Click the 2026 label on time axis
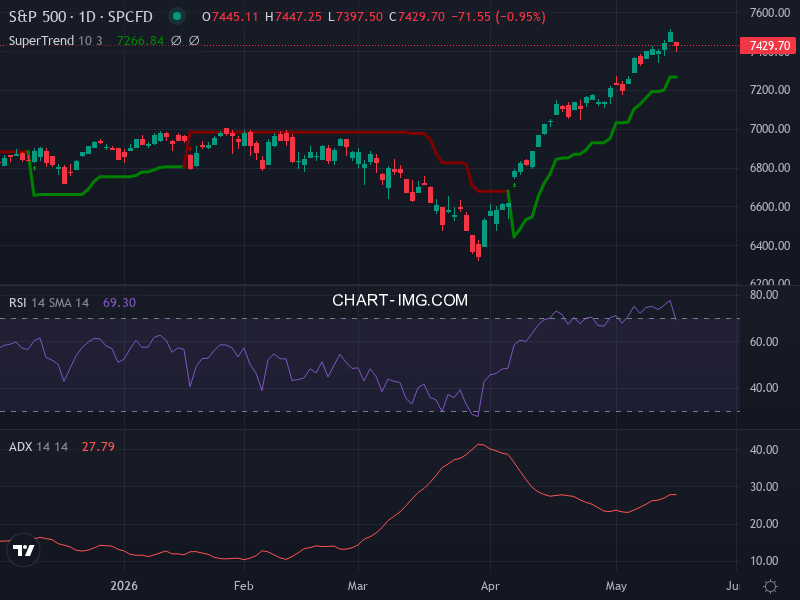The width and height of the screenshot is (800, 600). pyautogui.click(x=124, y=586)
